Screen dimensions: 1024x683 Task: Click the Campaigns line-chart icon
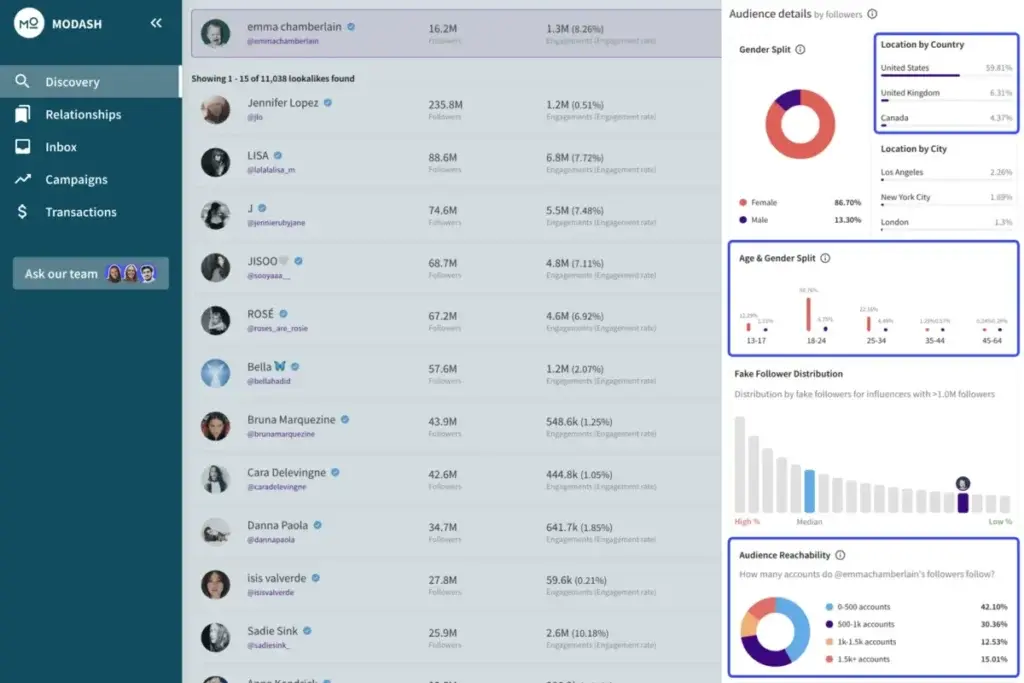pyautogui.click(x=25, y=179)
